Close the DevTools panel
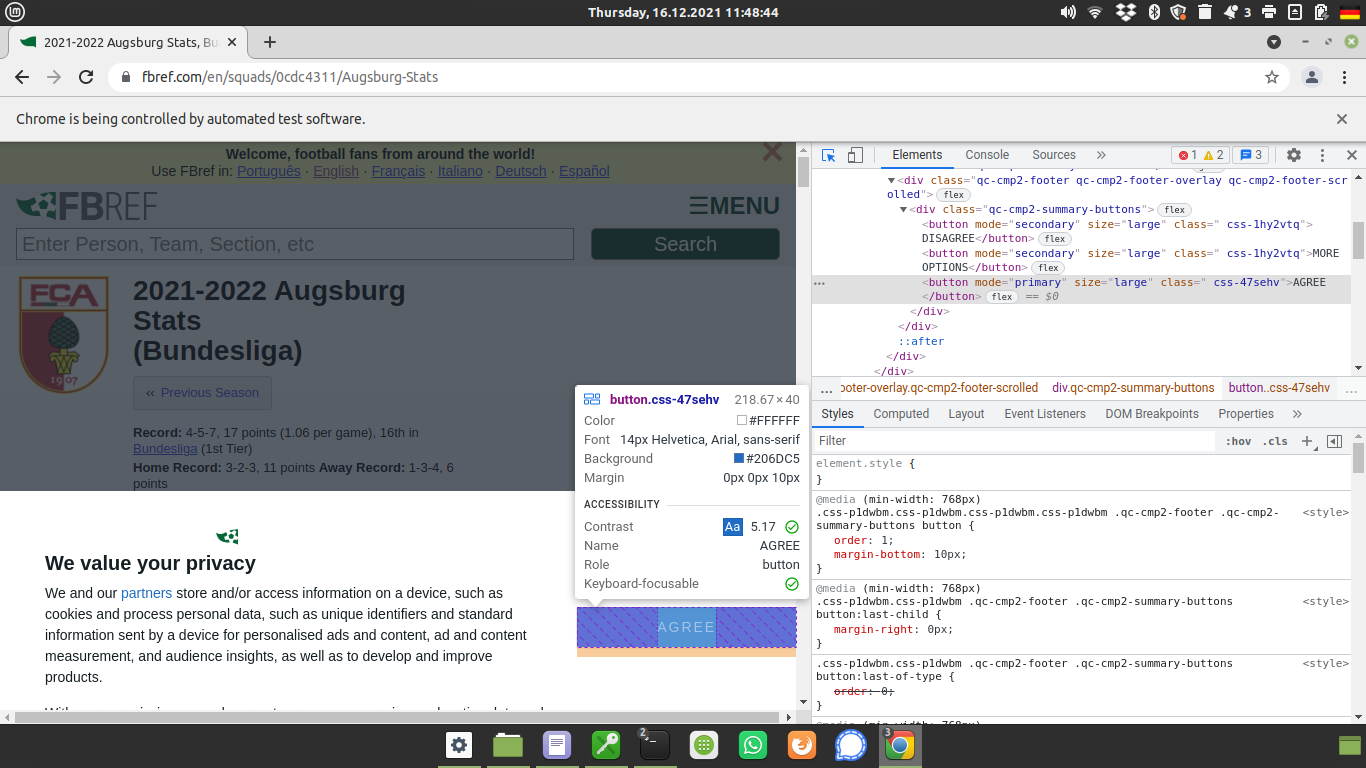Screen dimensions: 1366x768 click(x=1352, y=155)
